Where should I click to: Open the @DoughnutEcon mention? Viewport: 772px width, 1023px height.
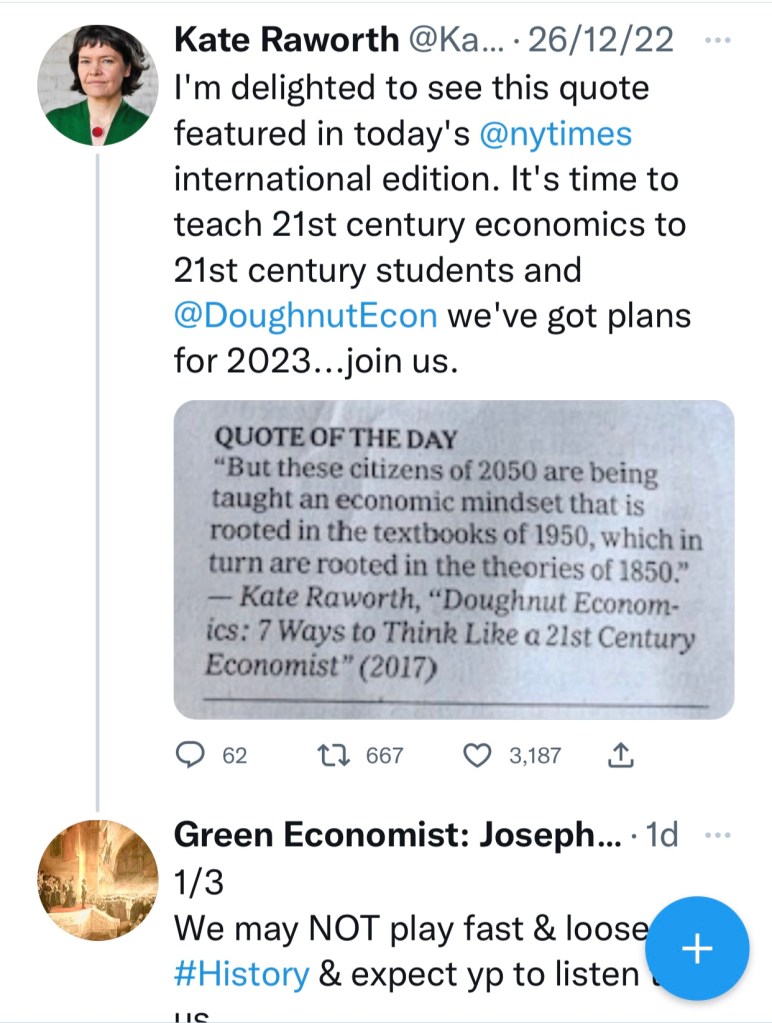[x=305, y=315]
